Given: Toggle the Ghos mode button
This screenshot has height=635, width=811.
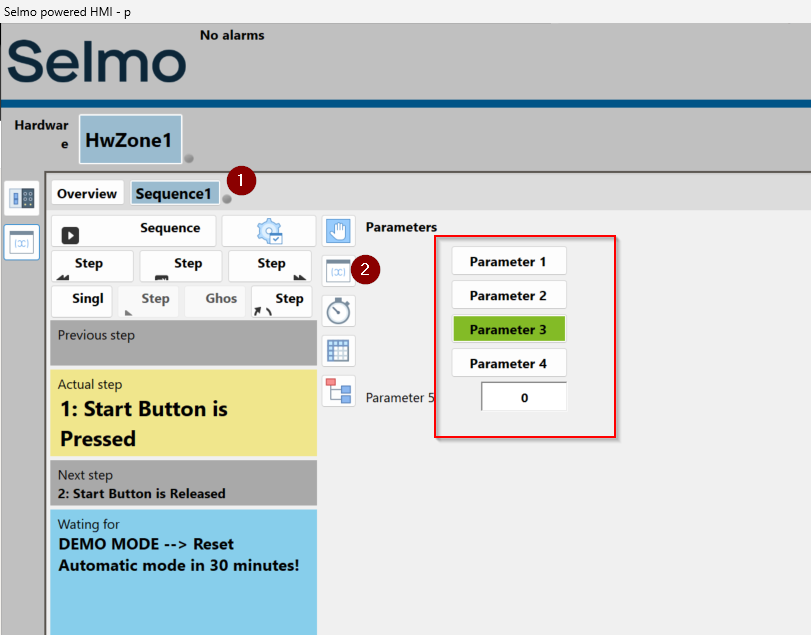Looking at the screenshot, I should click(215, 301).
